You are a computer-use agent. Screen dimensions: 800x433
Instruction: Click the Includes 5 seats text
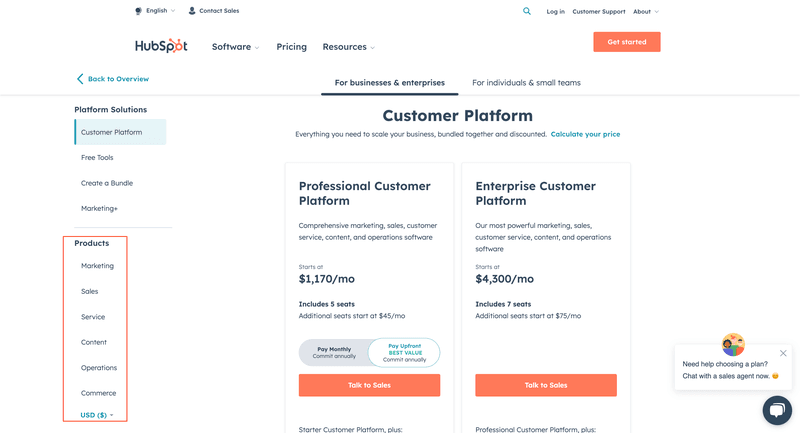(327, 304)
